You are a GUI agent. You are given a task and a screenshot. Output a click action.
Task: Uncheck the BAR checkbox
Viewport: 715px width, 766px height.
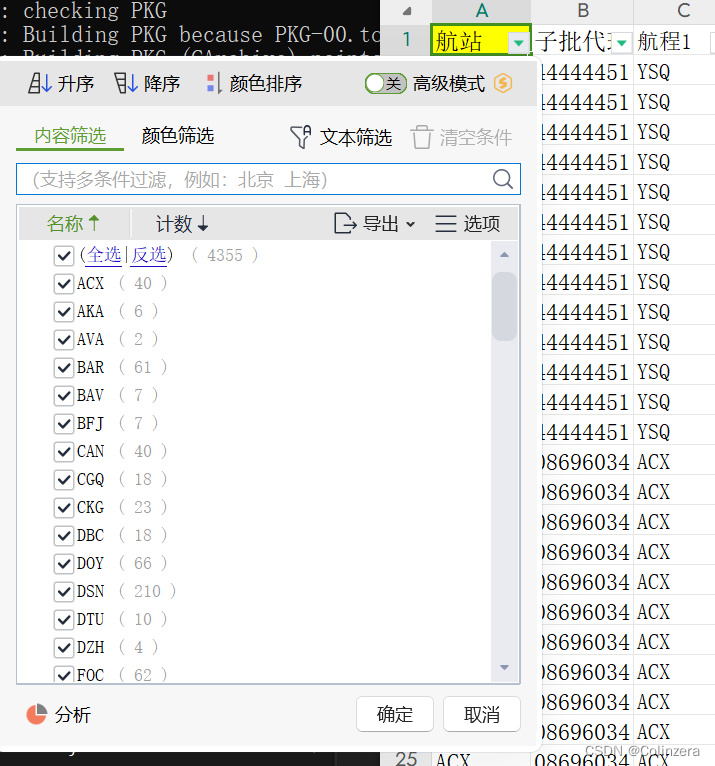coord(63,367)
